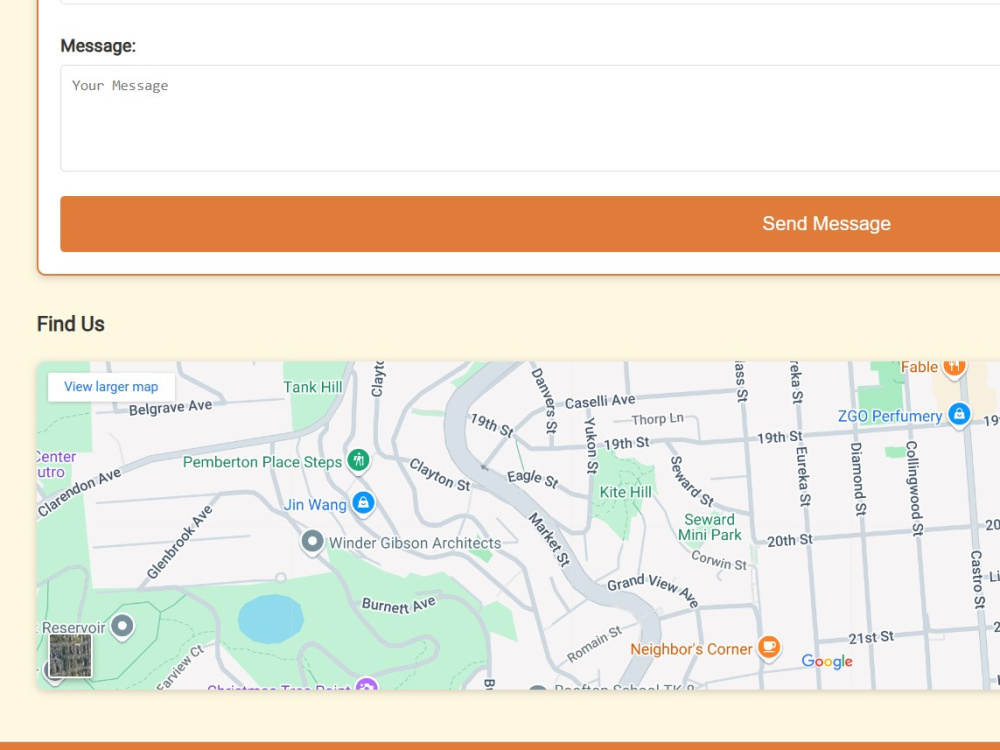Click the 20th St street label
This screenshot has height=750, width=1000.
[x=790, y=541]
